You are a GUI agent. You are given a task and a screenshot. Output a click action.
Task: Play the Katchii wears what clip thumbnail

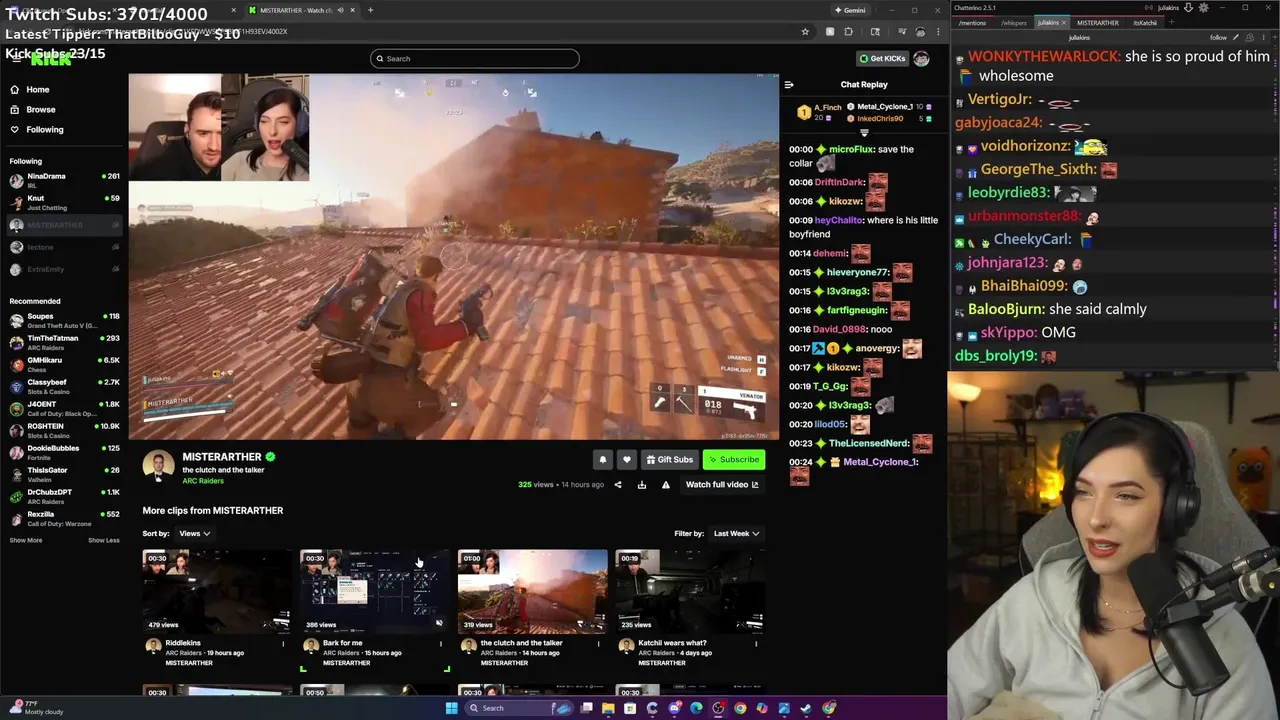click(690, 591)
